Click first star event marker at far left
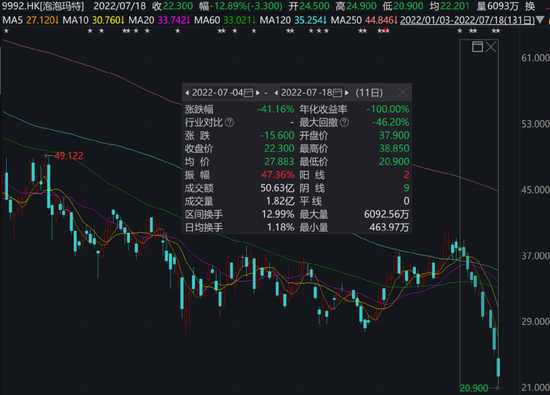550x395 pixels. coord(6,31)
